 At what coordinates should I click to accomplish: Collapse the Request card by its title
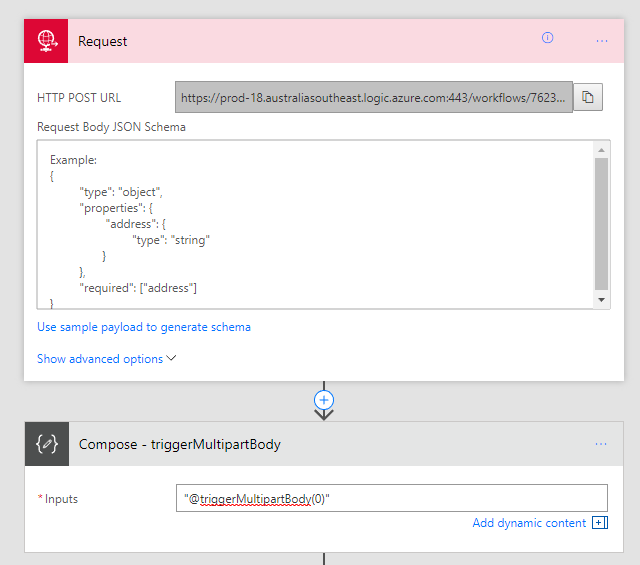(103, 41)
